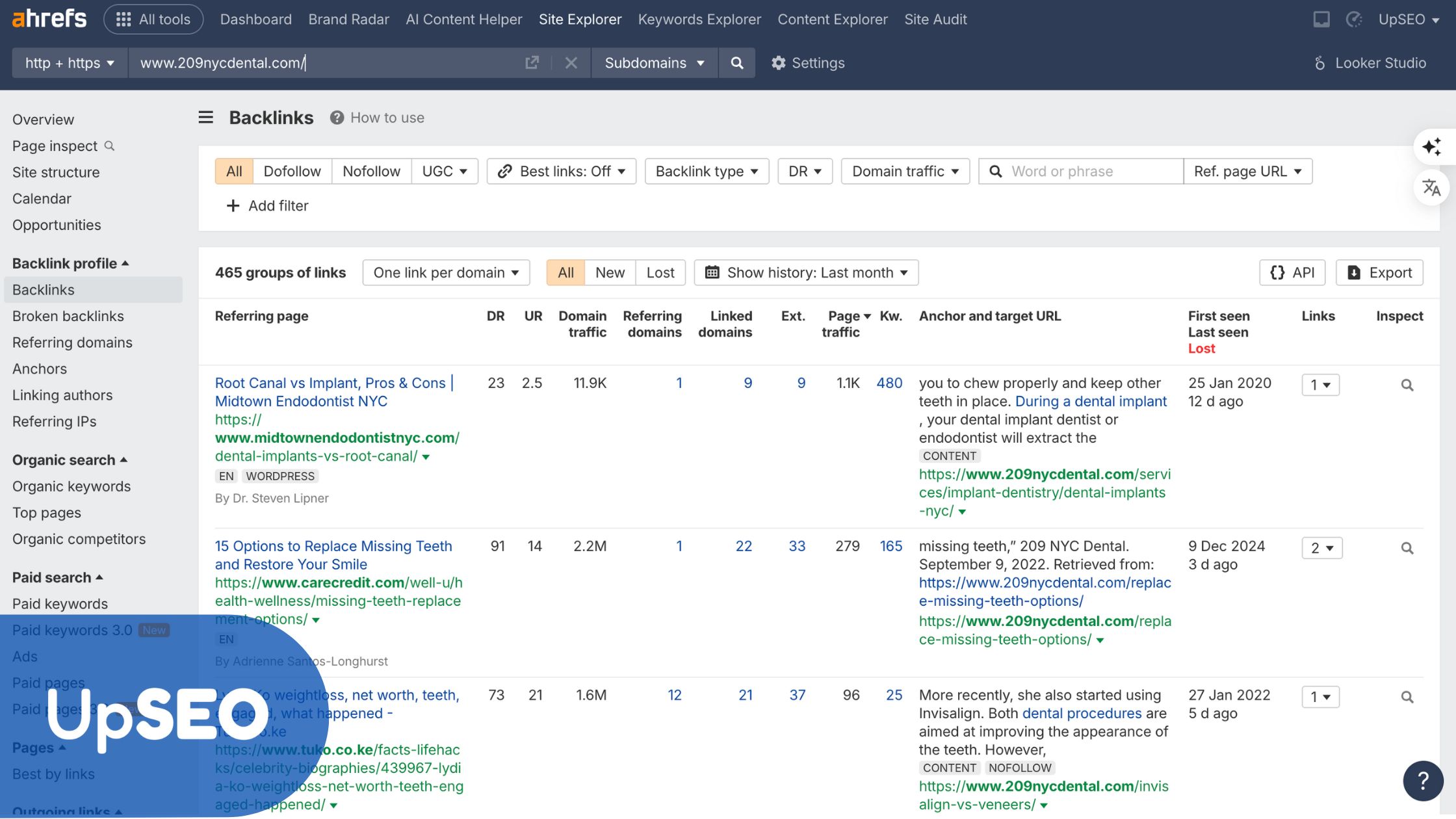Click the translate icon

[1432, 188]
